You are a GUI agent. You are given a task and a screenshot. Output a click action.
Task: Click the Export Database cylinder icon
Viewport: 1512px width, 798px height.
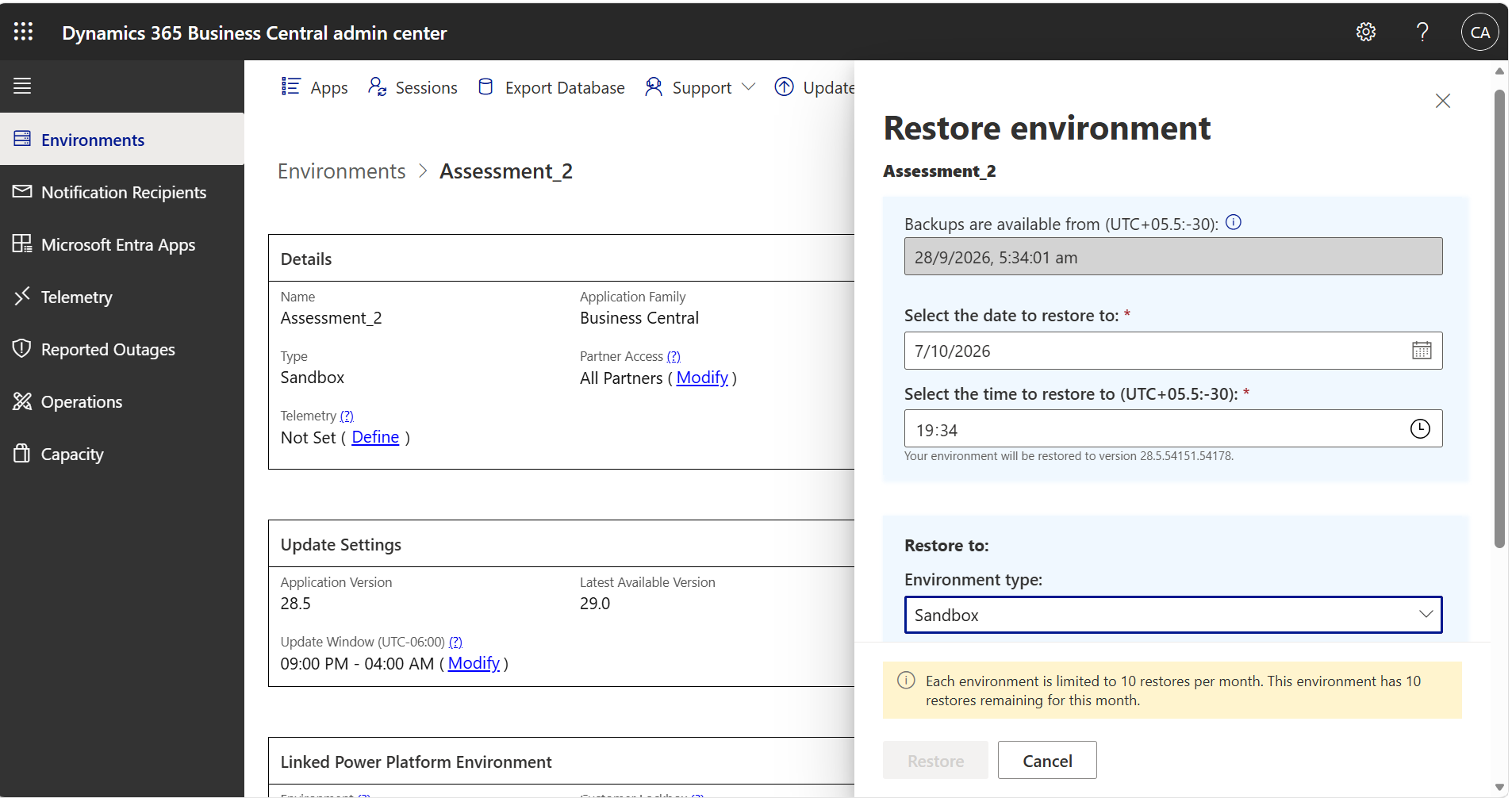[x=485, y=86]
